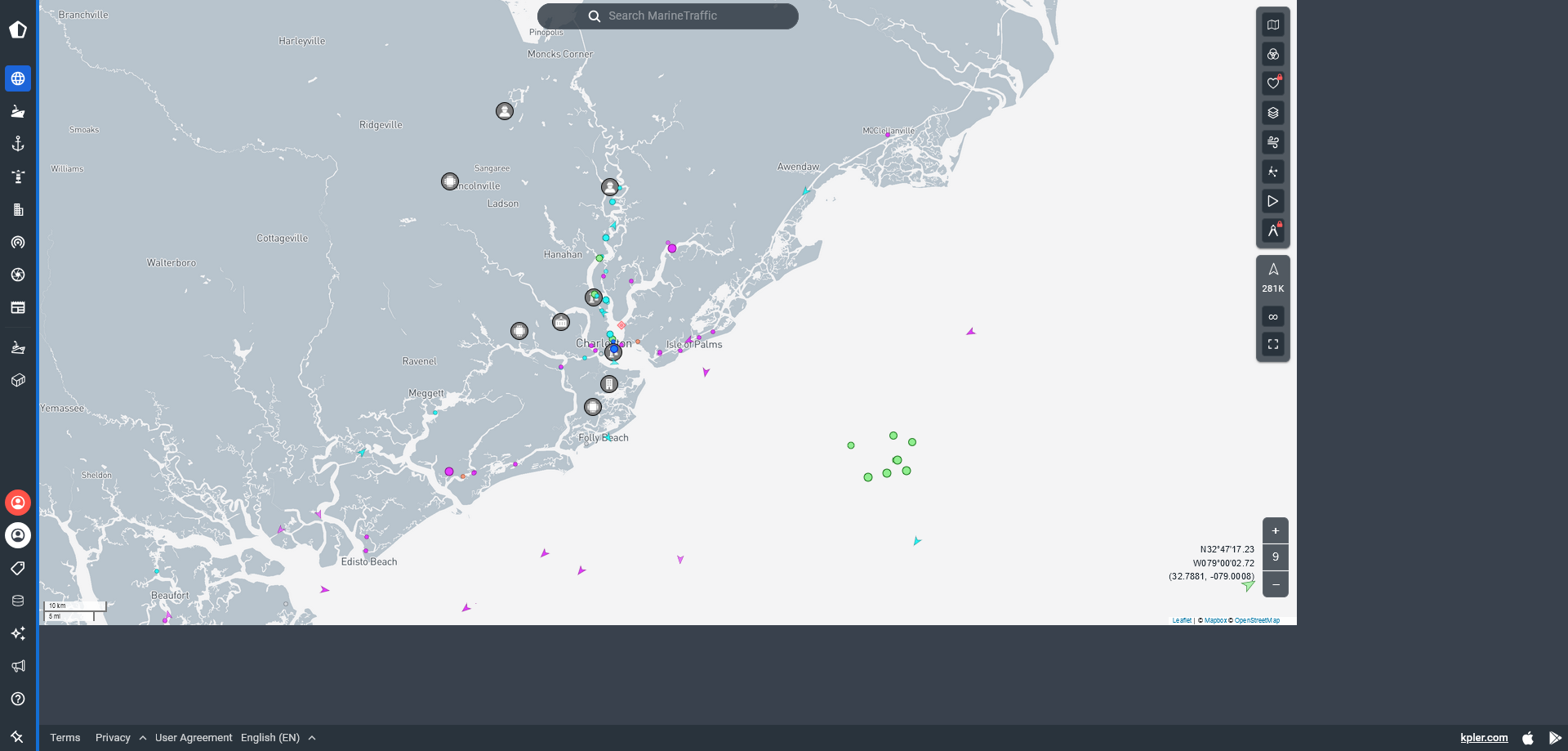The width and height of the screenshot is (1568, 751).
Task: Open the sparkles AI features icon
Action: pos(18,633)
